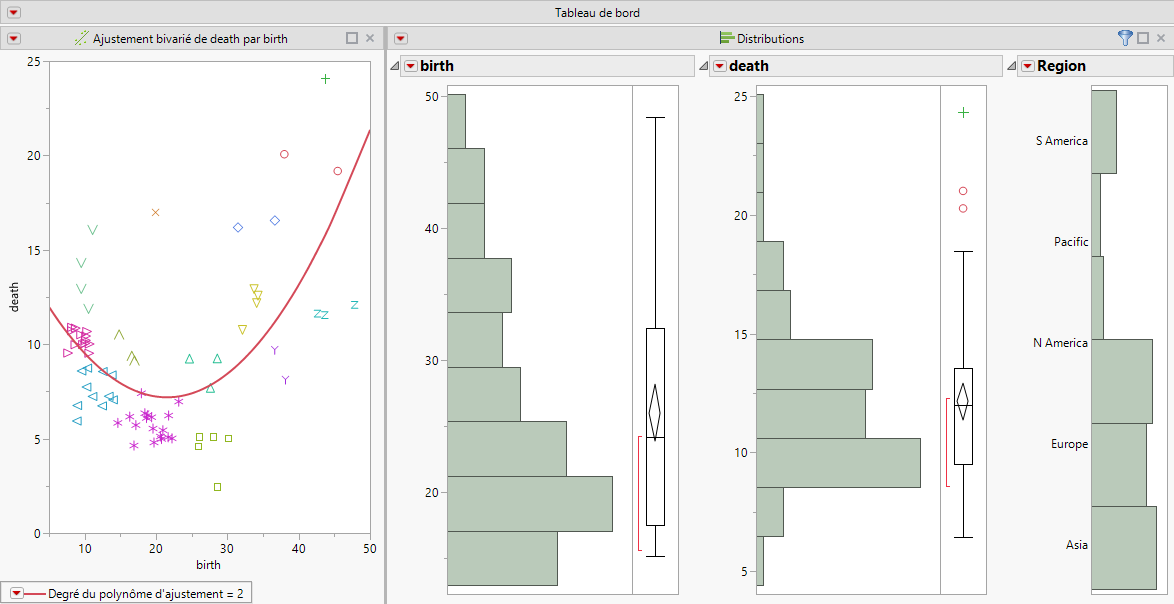Click the green plus outlier in death boxplot
Screen dimensions: 1174x604
tap(964, 113)
